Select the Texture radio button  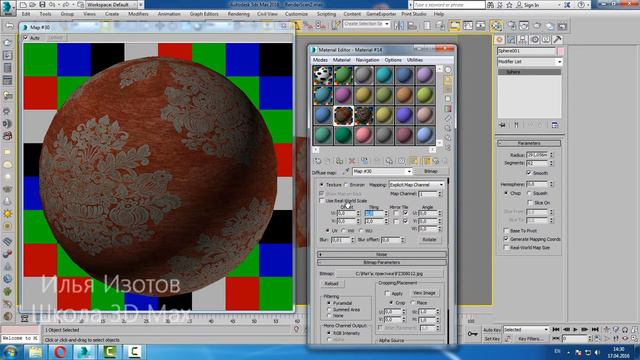click(322, 185)
